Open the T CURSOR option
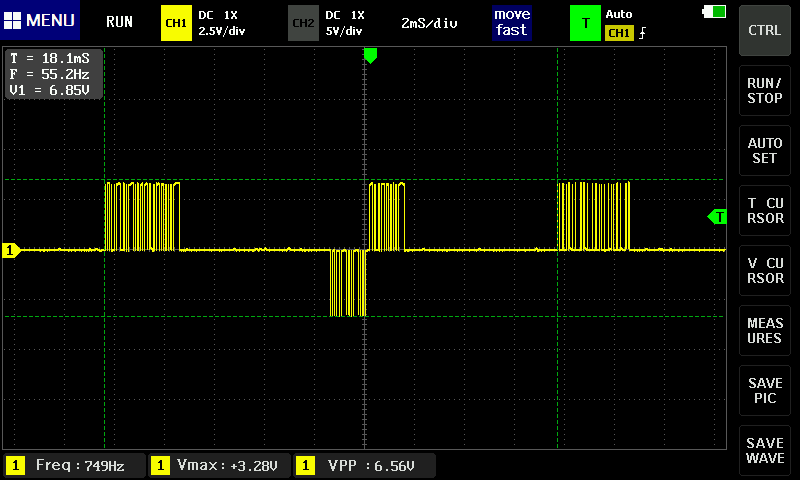 [764, 210]
